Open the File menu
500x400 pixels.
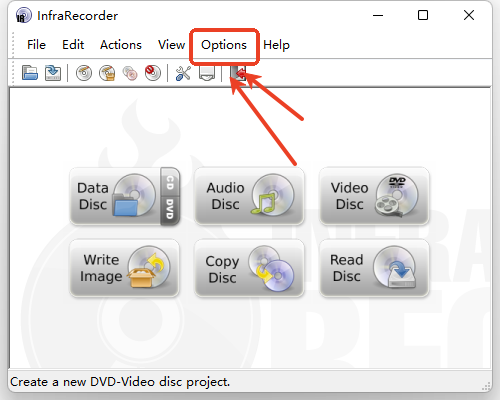point(36,45)
